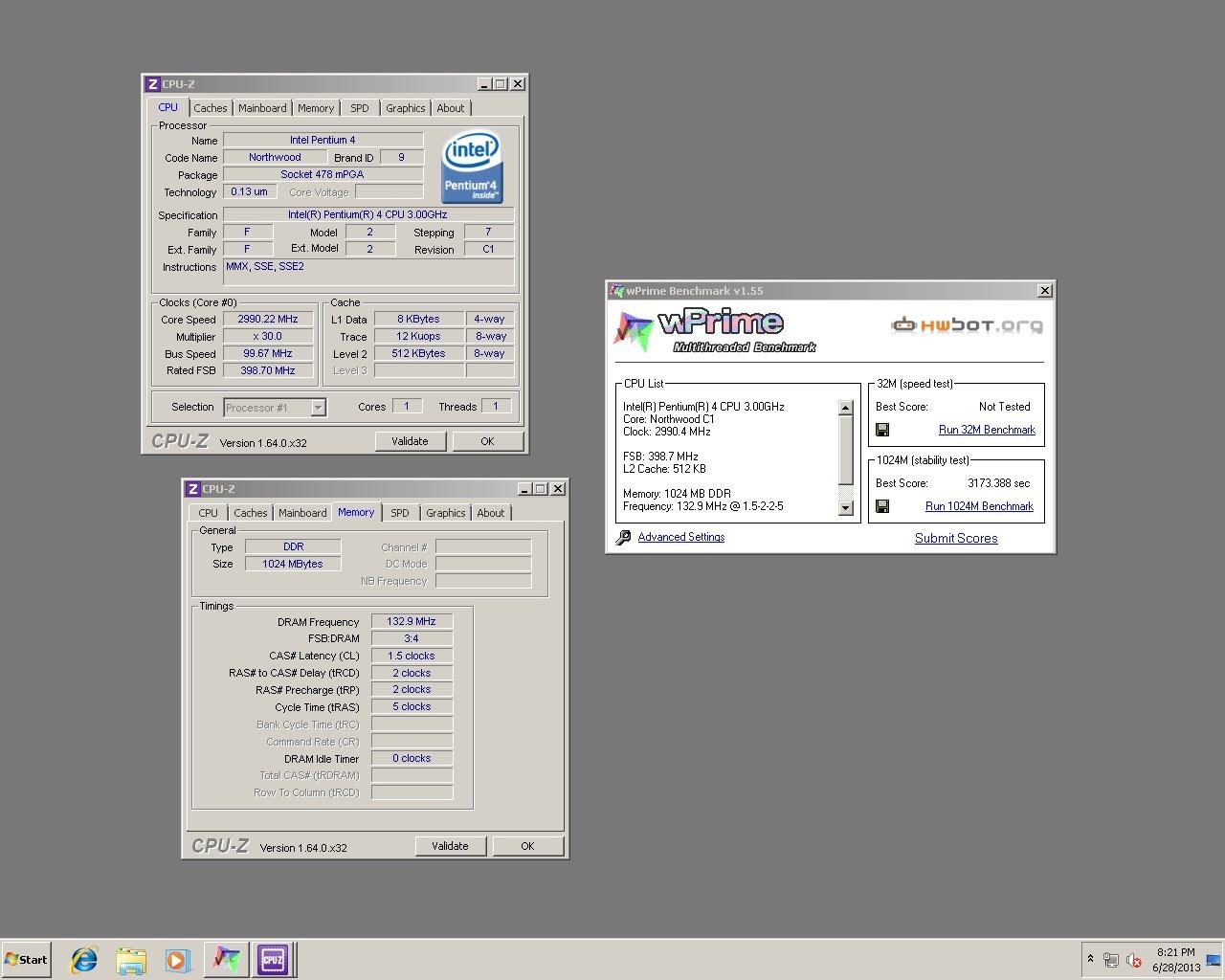Click the Advanced Settings wrench icon

point(623,538)
